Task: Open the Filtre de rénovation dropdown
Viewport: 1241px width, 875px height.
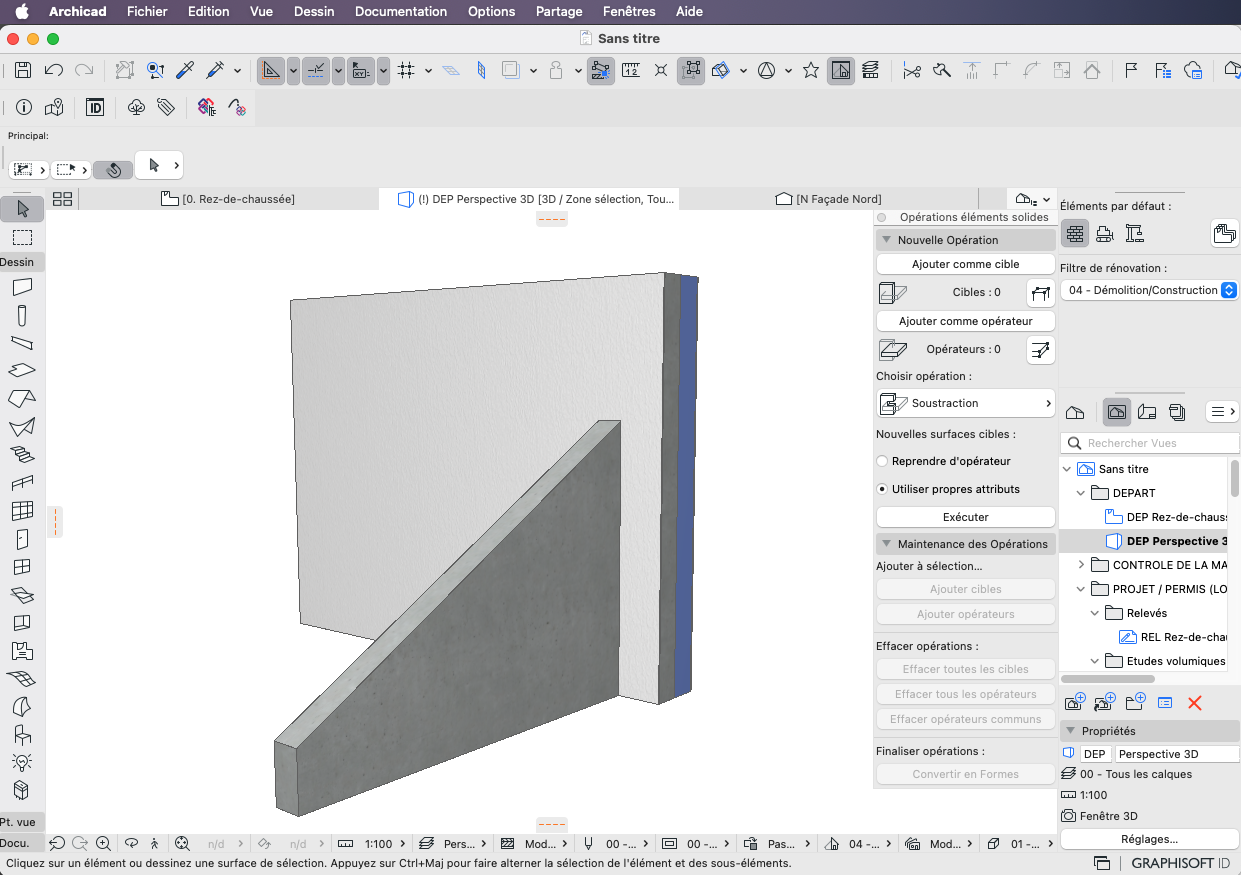Action: pos(1149,290)
